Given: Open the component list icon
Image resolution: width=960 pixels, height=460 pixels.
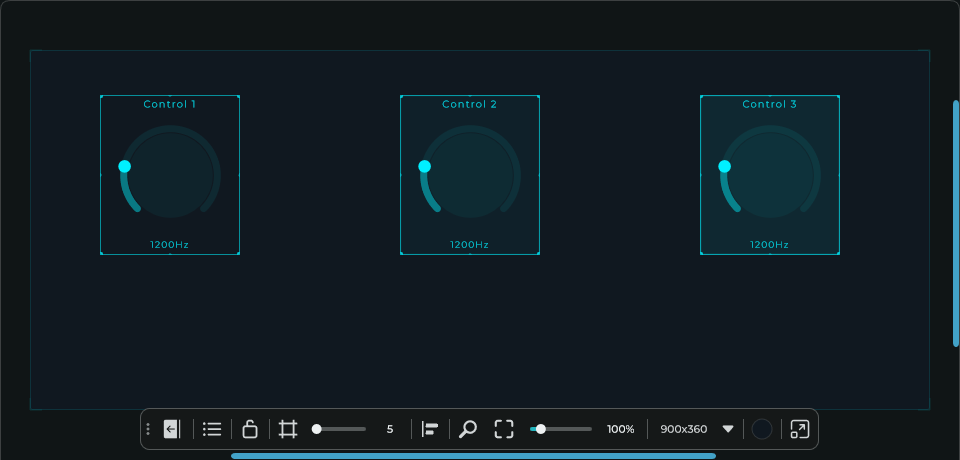Looking at the screenshot, I should [212, 429].
